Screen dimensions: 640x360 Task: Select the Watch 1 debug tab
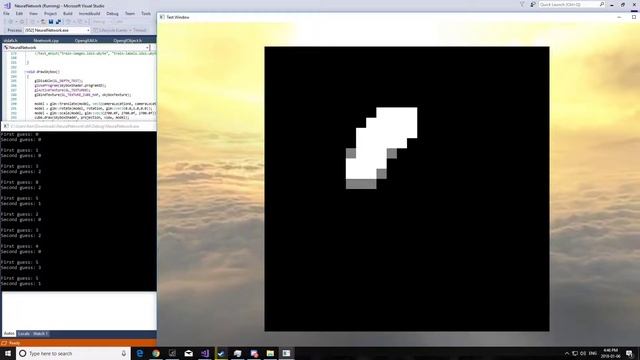pyautogui.click(x=40, y=334)
